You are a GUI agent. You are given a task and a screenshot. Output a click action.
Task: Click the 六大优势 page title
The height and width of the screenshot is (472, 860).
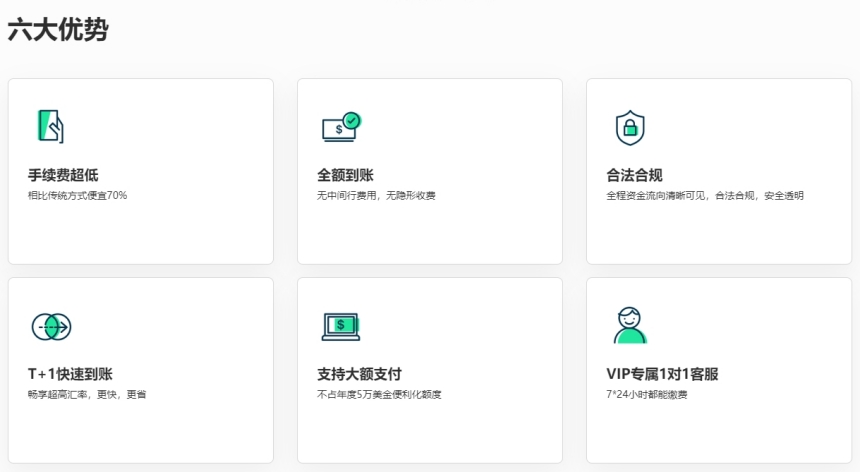point(58,30)
